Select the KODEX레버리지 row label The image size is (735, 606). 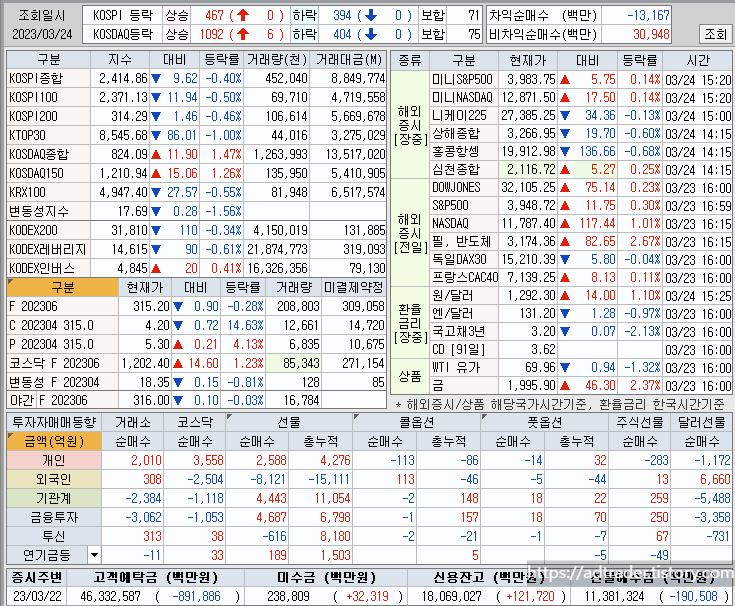pos(49,249)
